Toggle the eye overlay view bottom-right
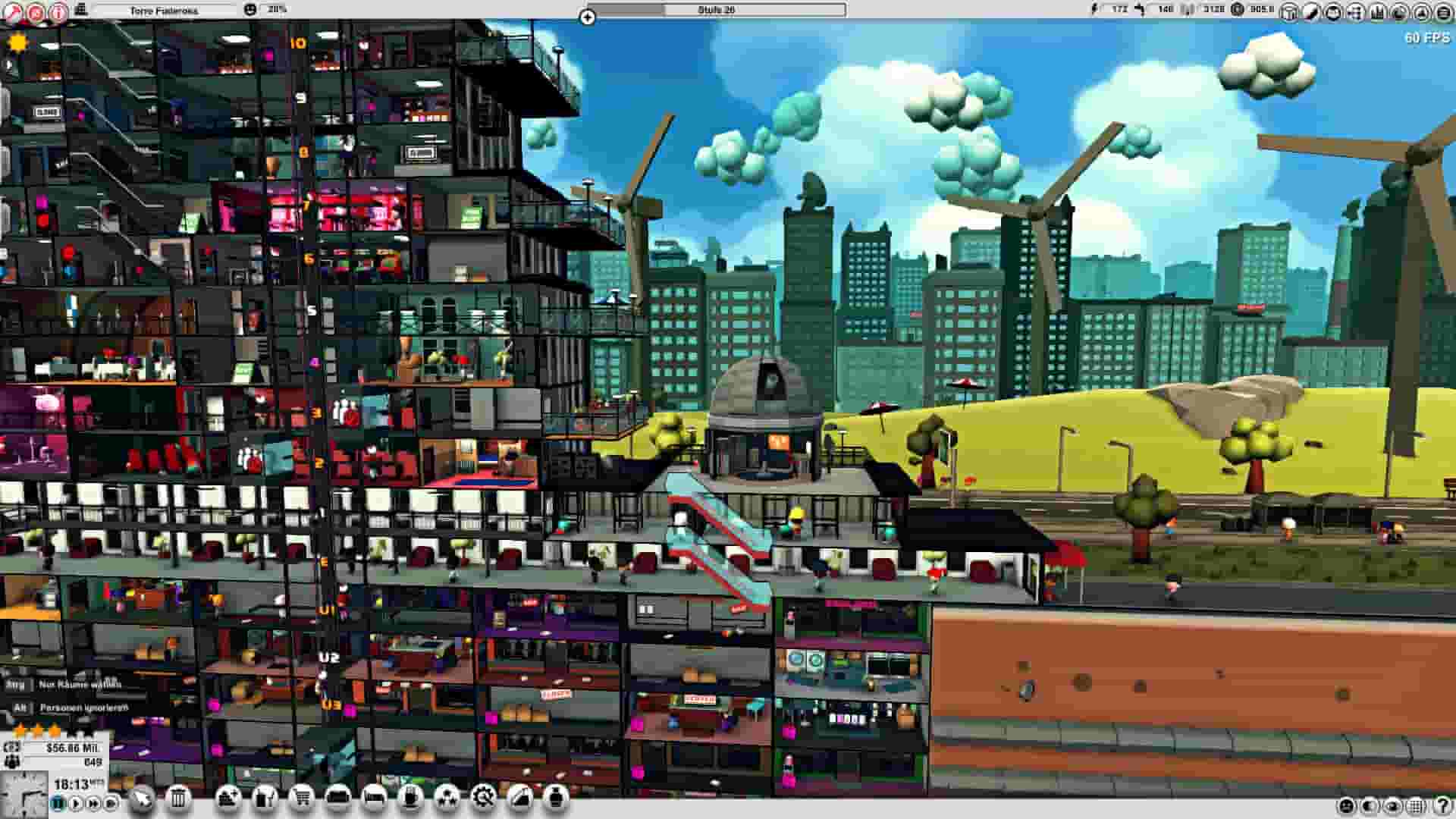This screenshot has height=819, width=1456. (1392, 804)
